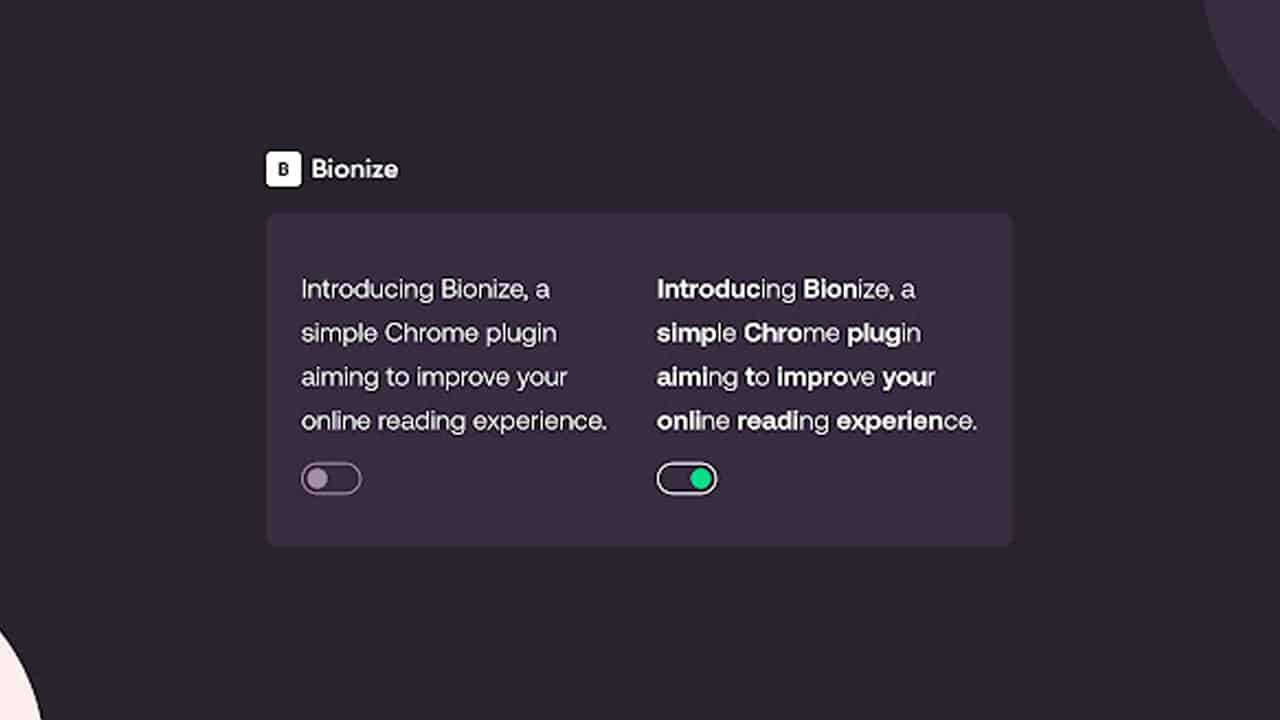
Task: Click the Bionize brand name beside the logo
Action: coord(354,169)
